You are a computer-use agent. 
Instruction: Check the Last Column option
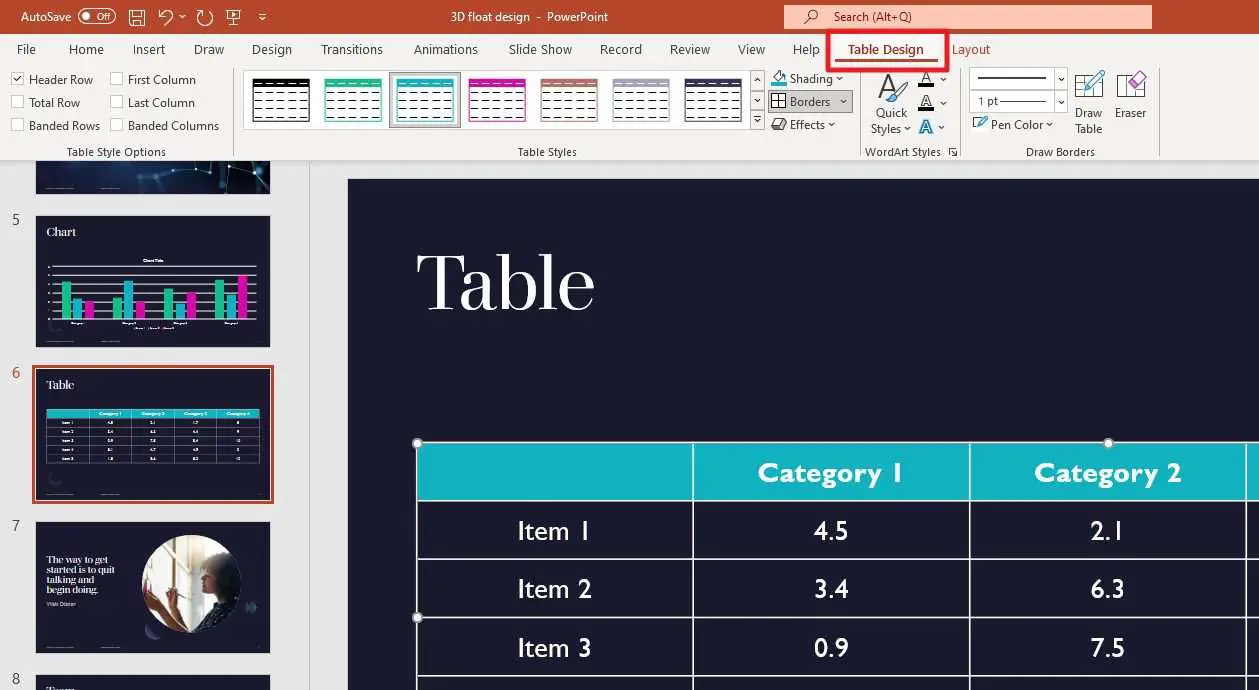[x=116, y=102]
